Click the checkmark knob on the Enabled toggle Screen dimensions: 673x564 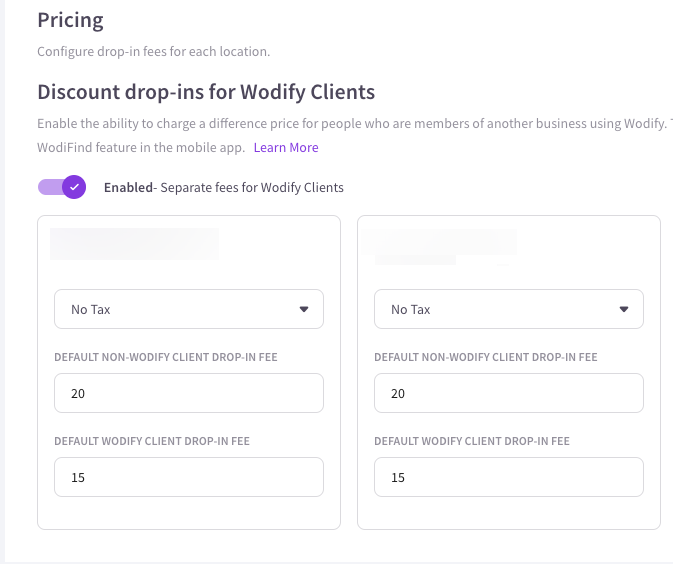pyautogui.click(x=73, y=187)
